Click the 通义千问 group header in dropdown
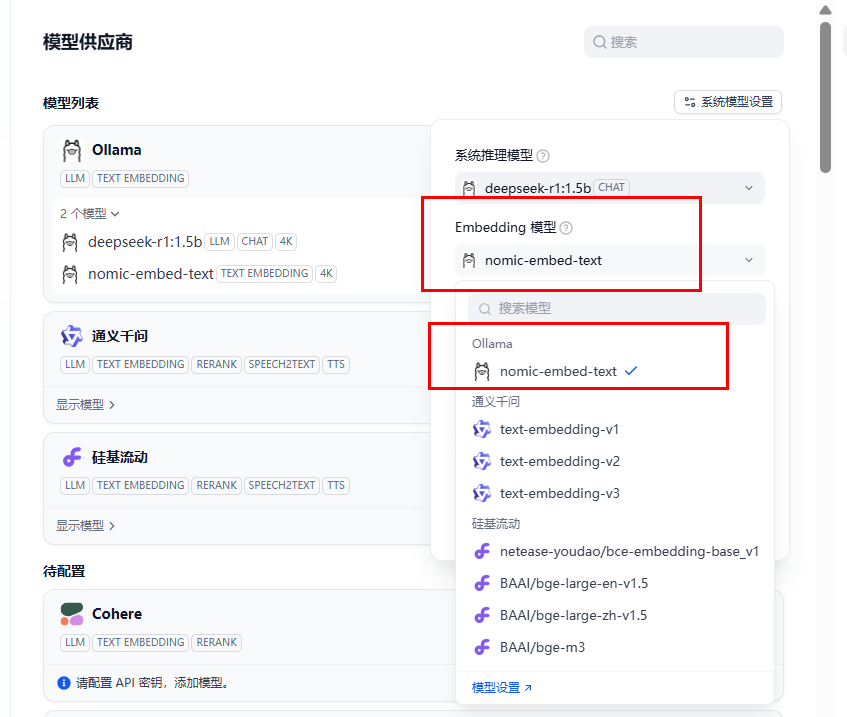Image resolution: width=847 pixels, height=717 pixels. [496, 401]
